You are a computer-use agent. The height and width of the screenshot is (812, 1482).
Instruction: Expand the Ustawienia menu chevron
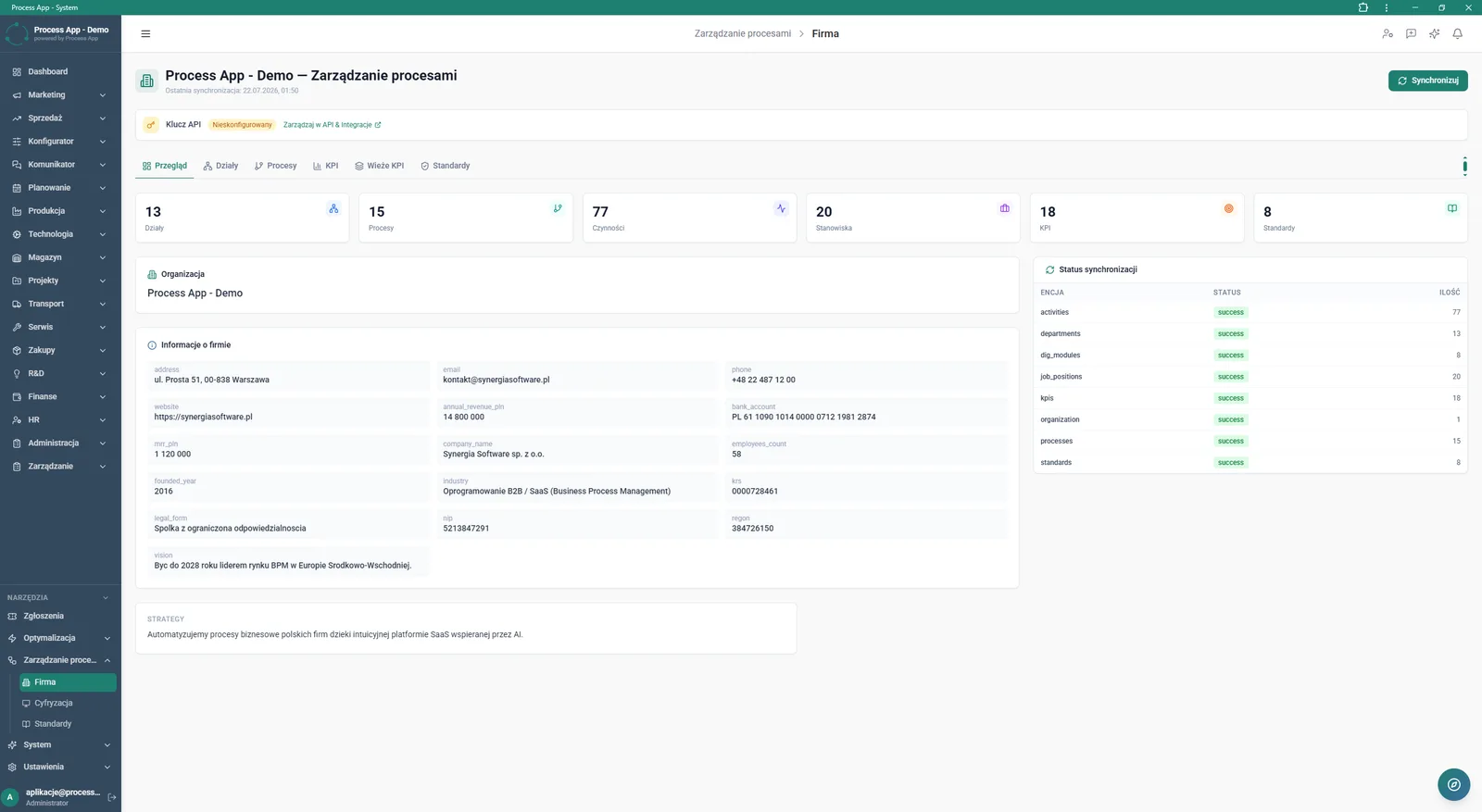pos(107,768)
